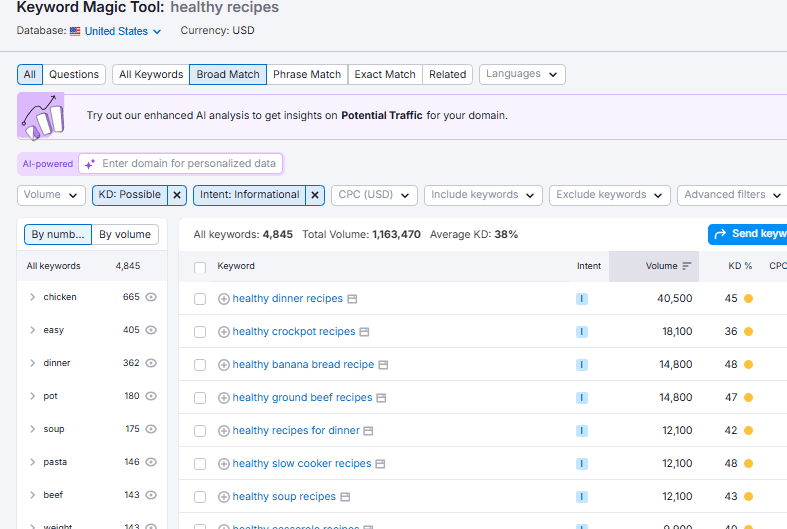Open the KD: Possible filter chip

pyautogui.click(x=129, y=195)
